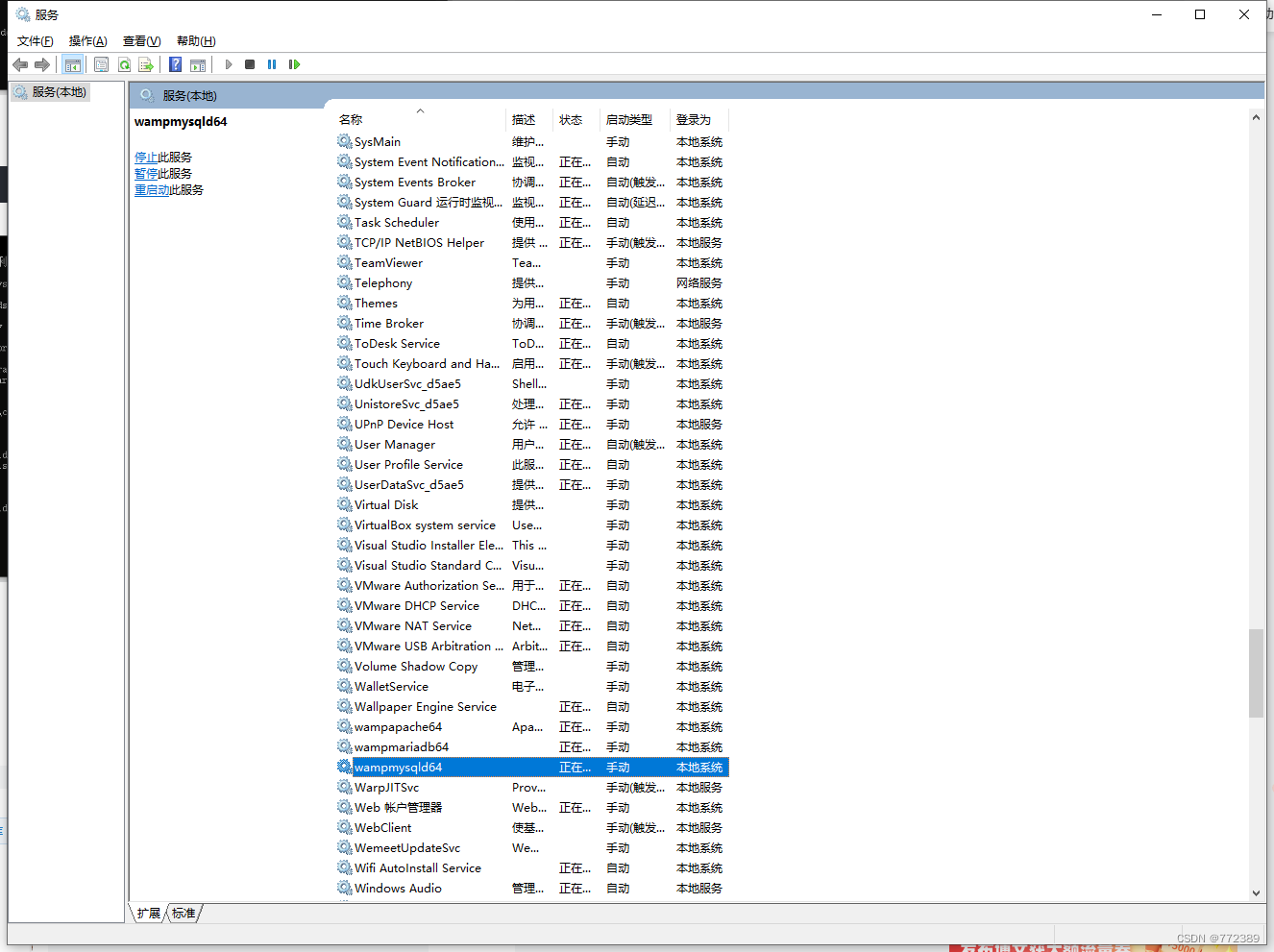
Task: Toggle the show/hide action pane icon
Action: coord(198,64)
